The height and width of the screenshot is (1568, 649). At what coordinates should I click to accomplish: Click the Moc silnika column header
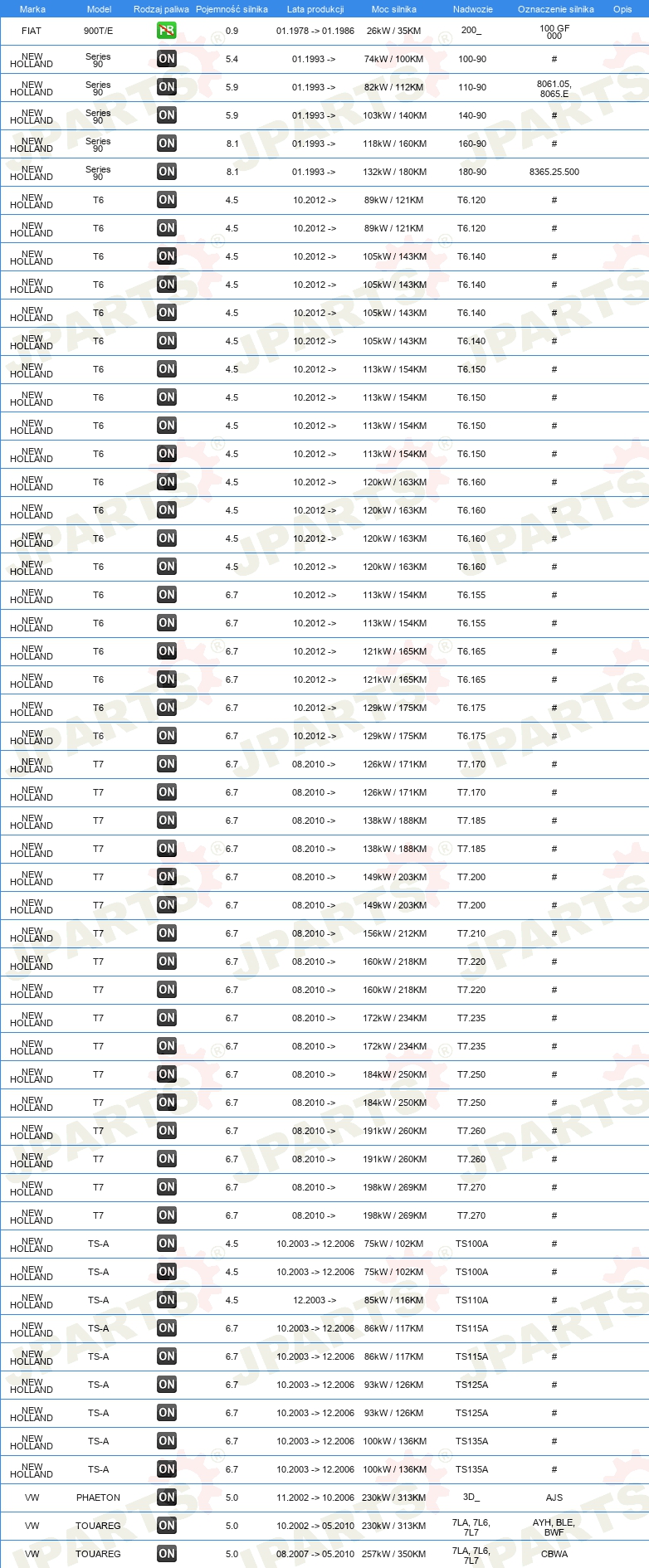point(394,9)
